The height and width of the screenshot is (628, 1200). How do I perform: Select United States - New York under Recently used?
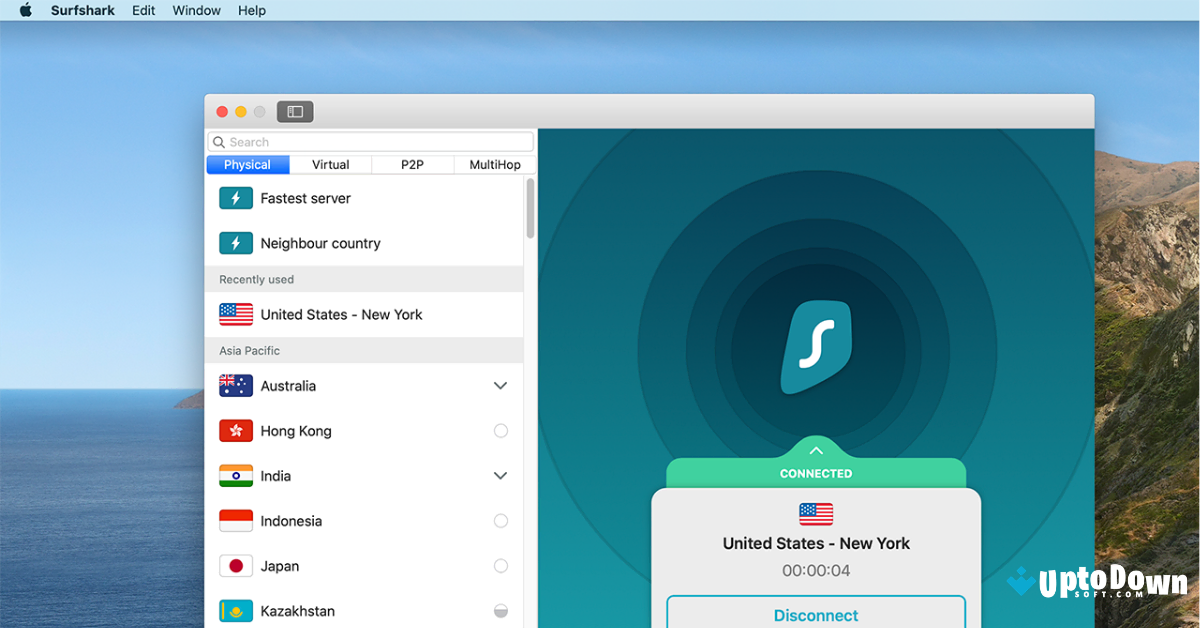(341, 314)
